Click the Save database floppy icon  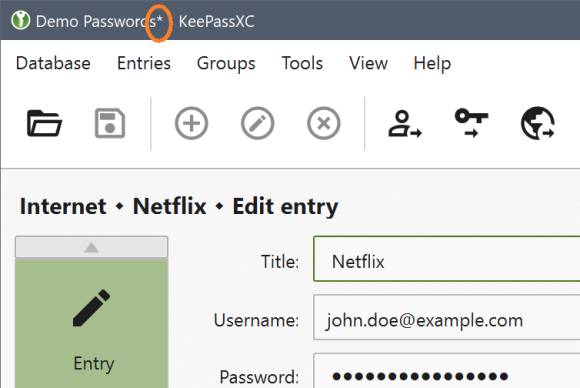pyautogui.click(x=110, y=123)
